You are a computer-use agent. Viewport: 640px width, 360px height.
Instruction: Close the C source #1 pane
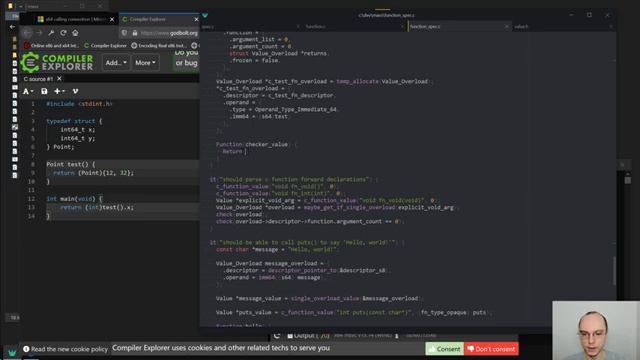59,78
